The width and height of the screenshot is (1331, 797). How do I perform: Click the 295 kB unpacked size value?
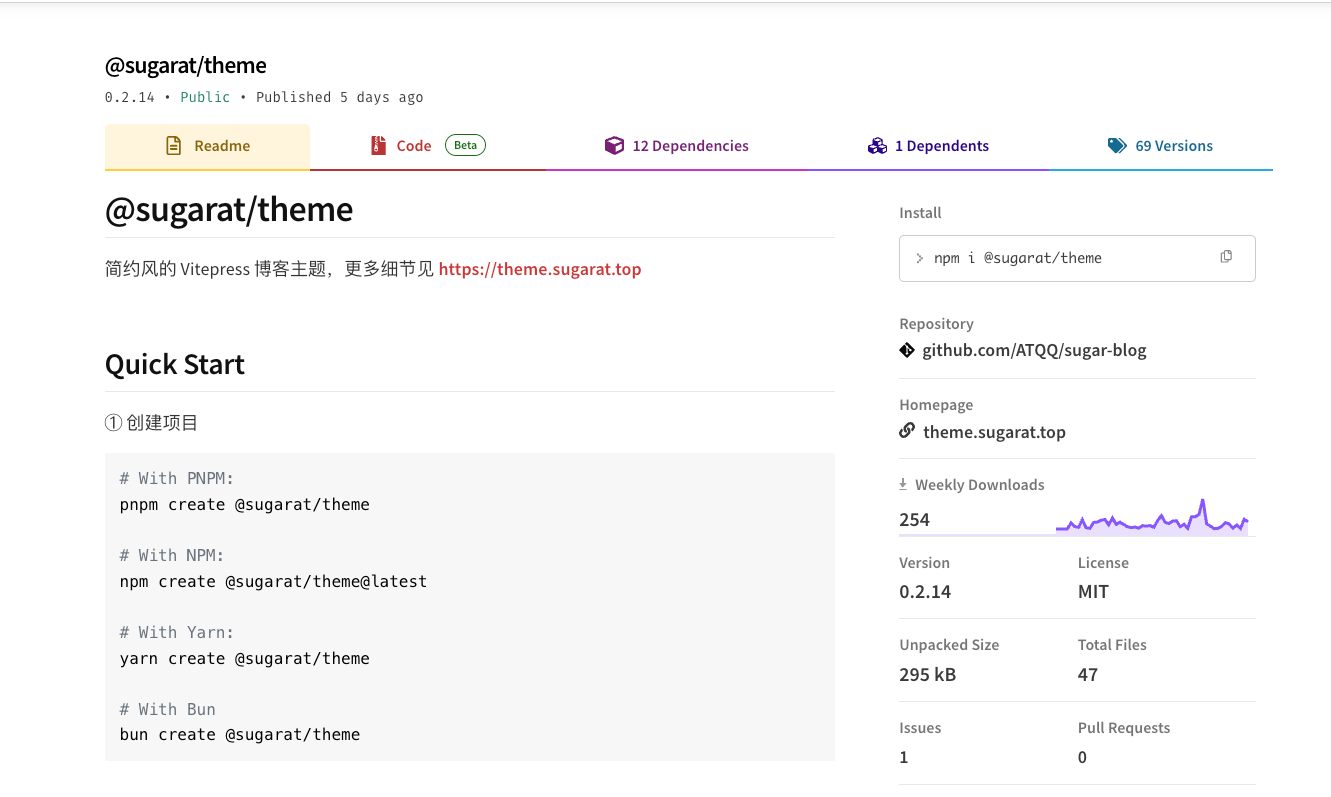[x=928, y=674]
